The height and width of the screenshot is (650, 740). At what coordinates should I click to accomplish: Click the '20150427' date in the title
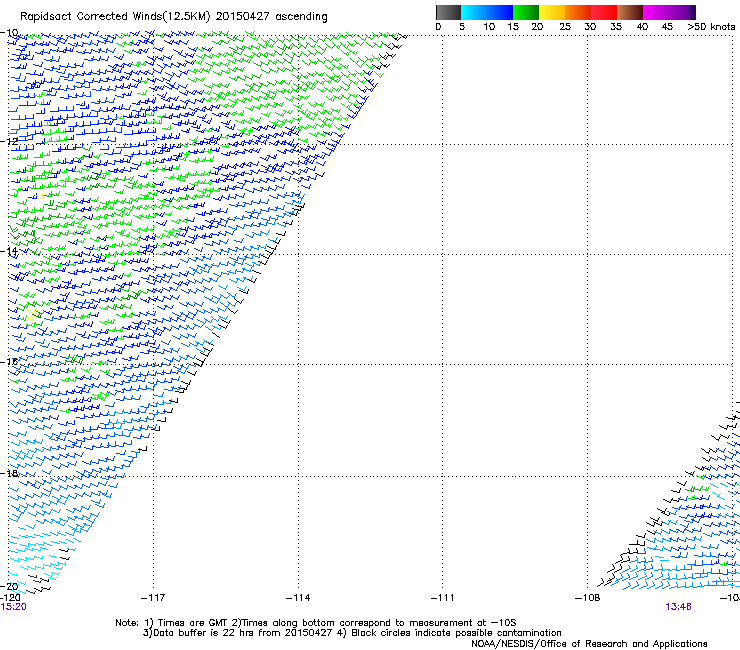243,17
